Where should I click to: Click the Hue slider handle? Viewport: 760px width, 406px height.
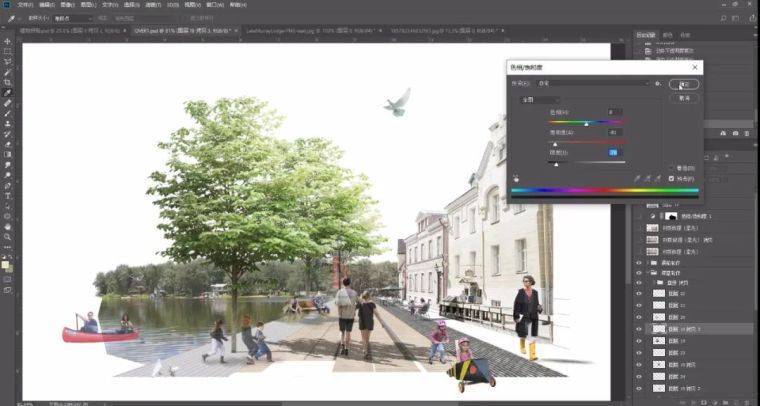pyautogui.click(x=586, y=124)
